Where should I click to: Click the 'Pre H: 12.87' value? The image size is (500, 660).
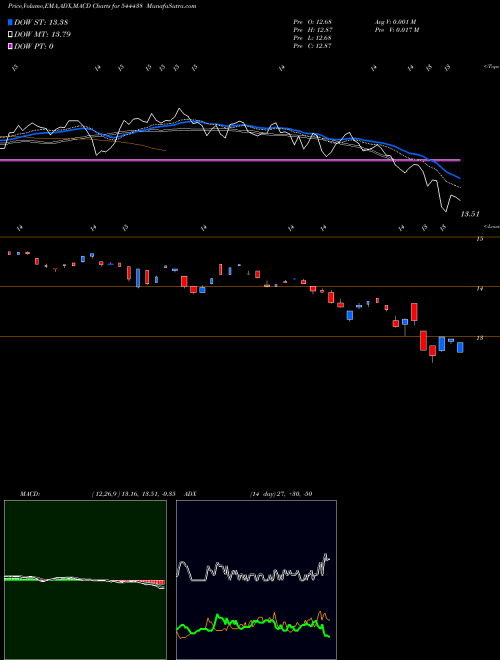point(313,30)
